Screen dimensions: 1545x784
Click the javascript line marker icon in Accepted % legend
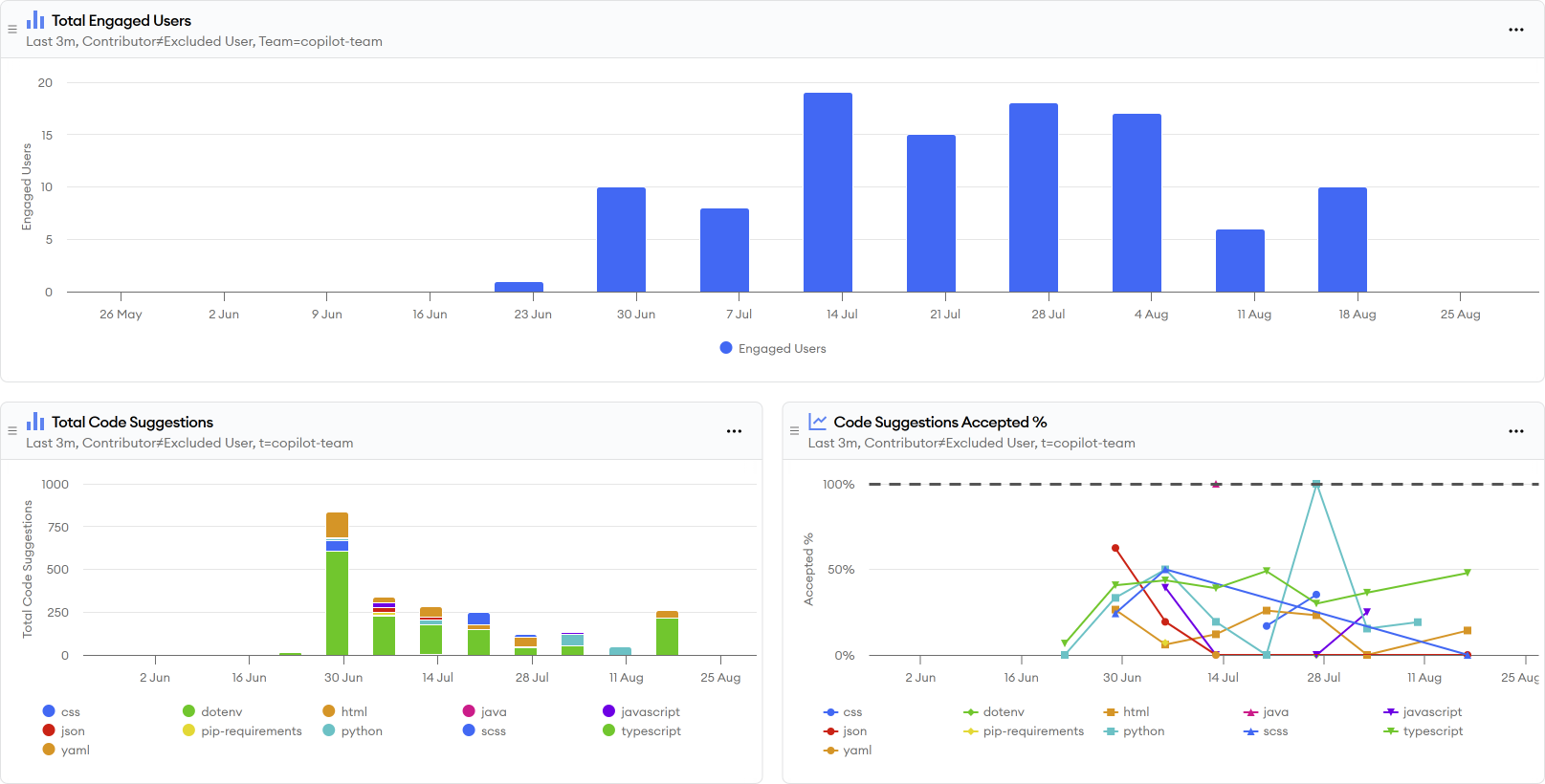(x=1391, y=711)
